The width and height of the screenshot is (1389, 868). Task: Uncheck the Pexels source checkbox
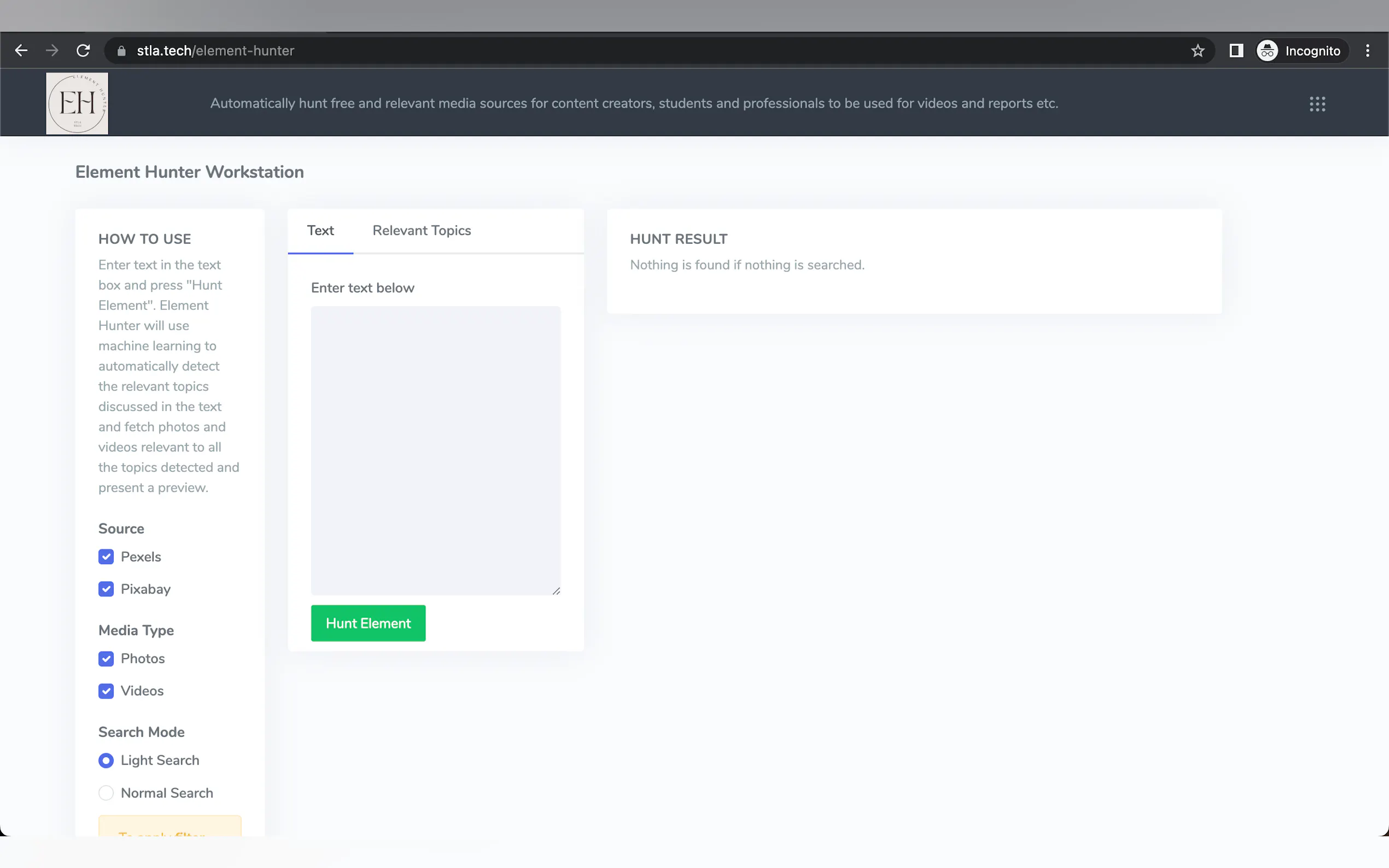(106, 557)
